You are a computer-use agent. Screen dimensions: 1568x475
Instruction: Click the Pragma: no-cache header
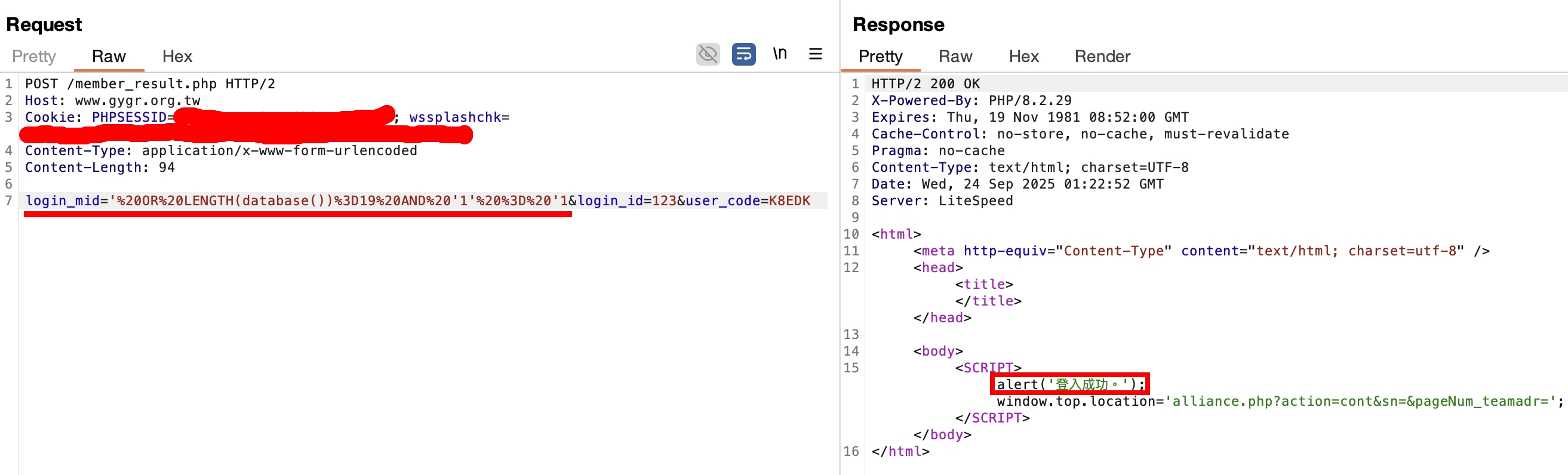coord(938,151)
